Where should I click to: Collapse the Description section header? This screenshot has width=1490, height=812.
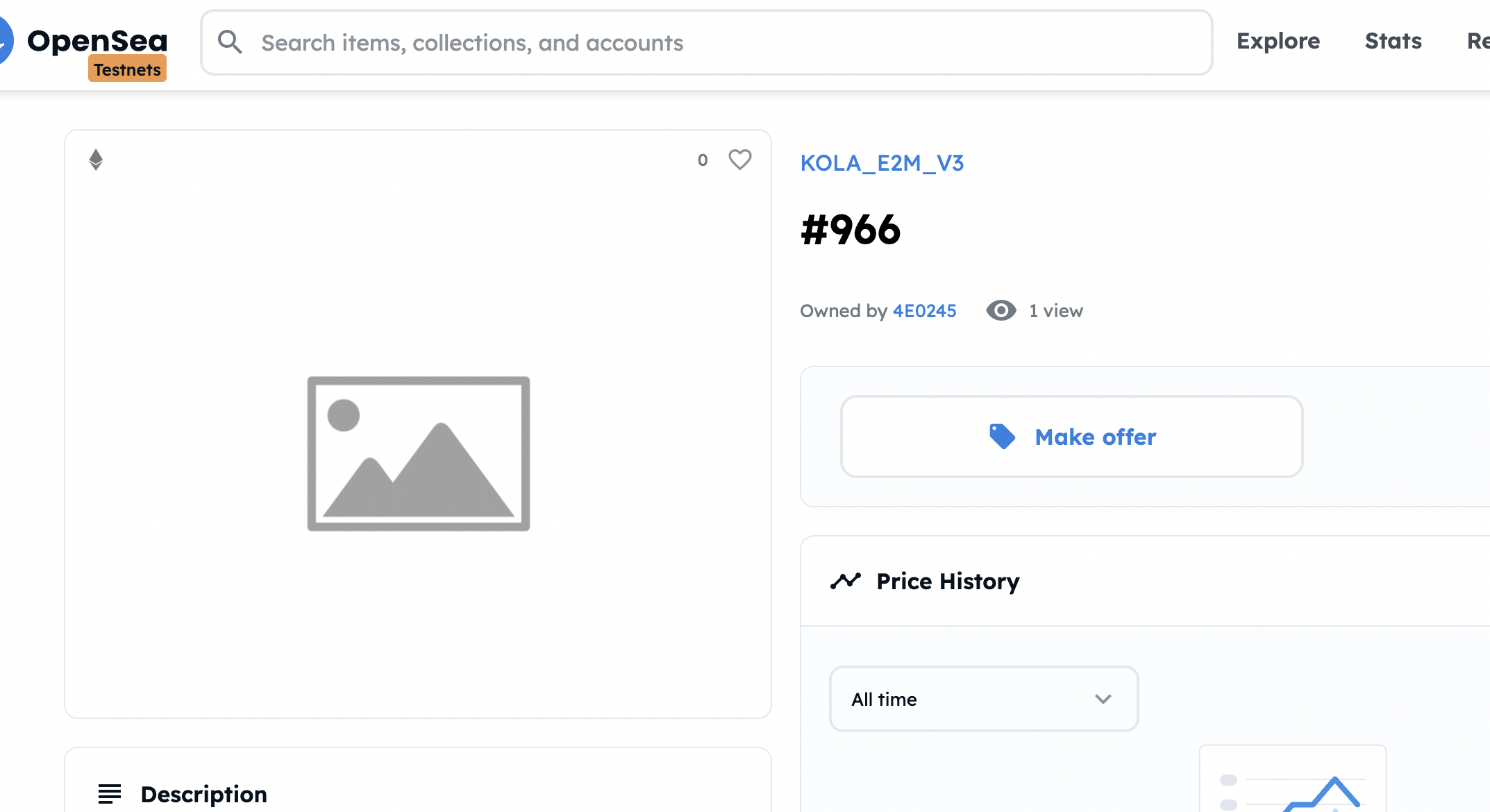418,783
